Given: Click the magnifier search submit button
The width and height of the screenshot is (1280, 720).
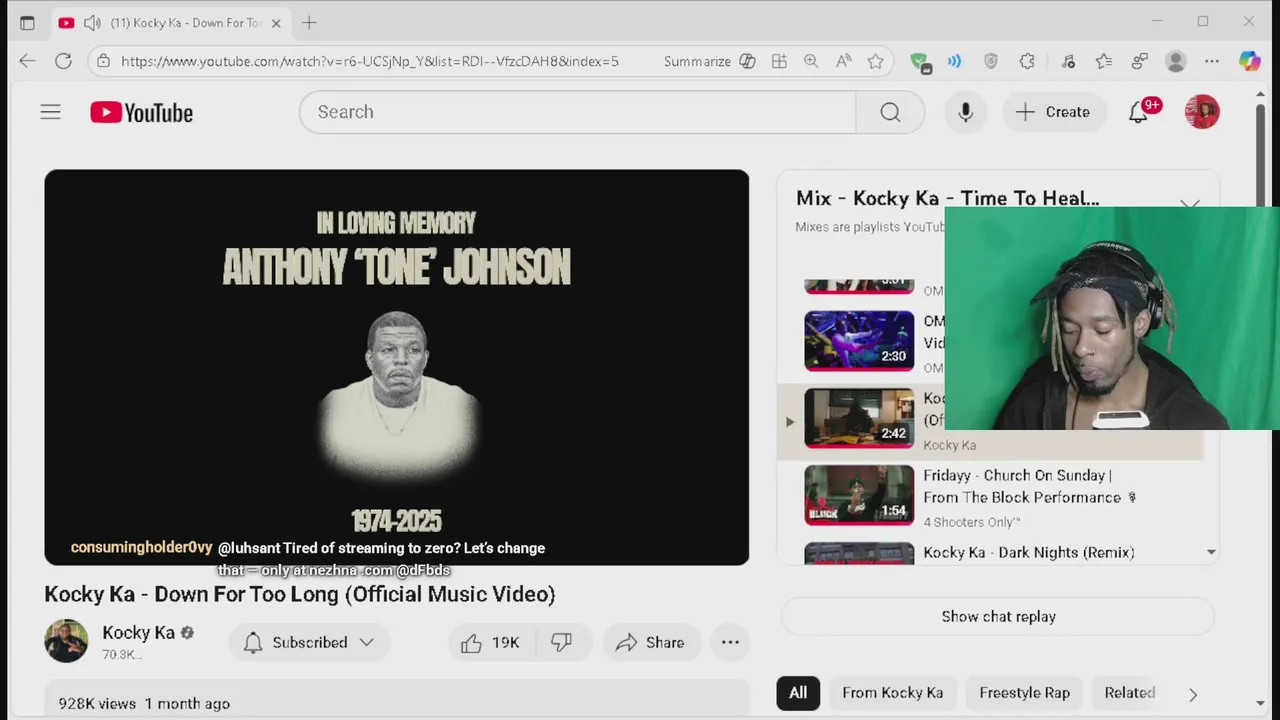Looking at the screenshot, I should pos(890,112).
